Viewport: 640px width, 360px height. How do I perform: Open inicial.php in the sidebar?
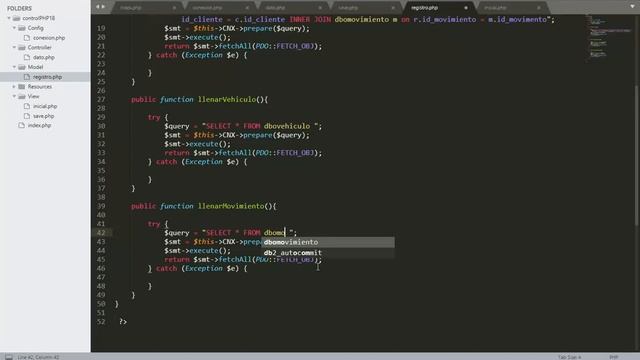45,107
